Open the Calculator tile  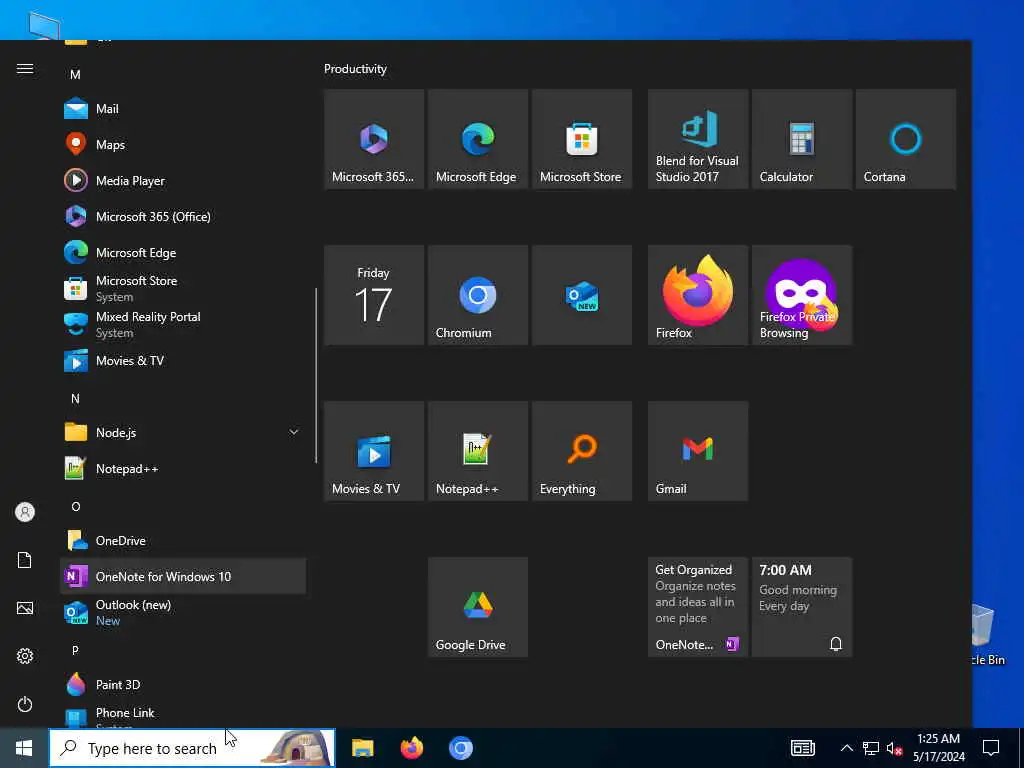point(801,139)
